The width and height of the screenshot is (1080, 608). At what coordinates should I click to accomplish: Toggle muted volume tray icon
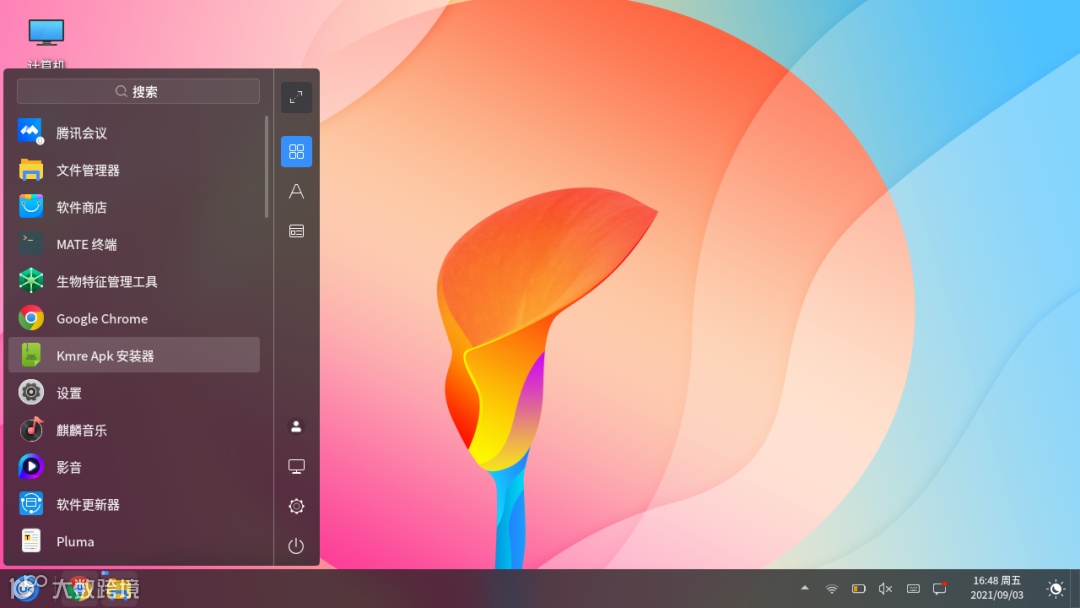(886, 589)
